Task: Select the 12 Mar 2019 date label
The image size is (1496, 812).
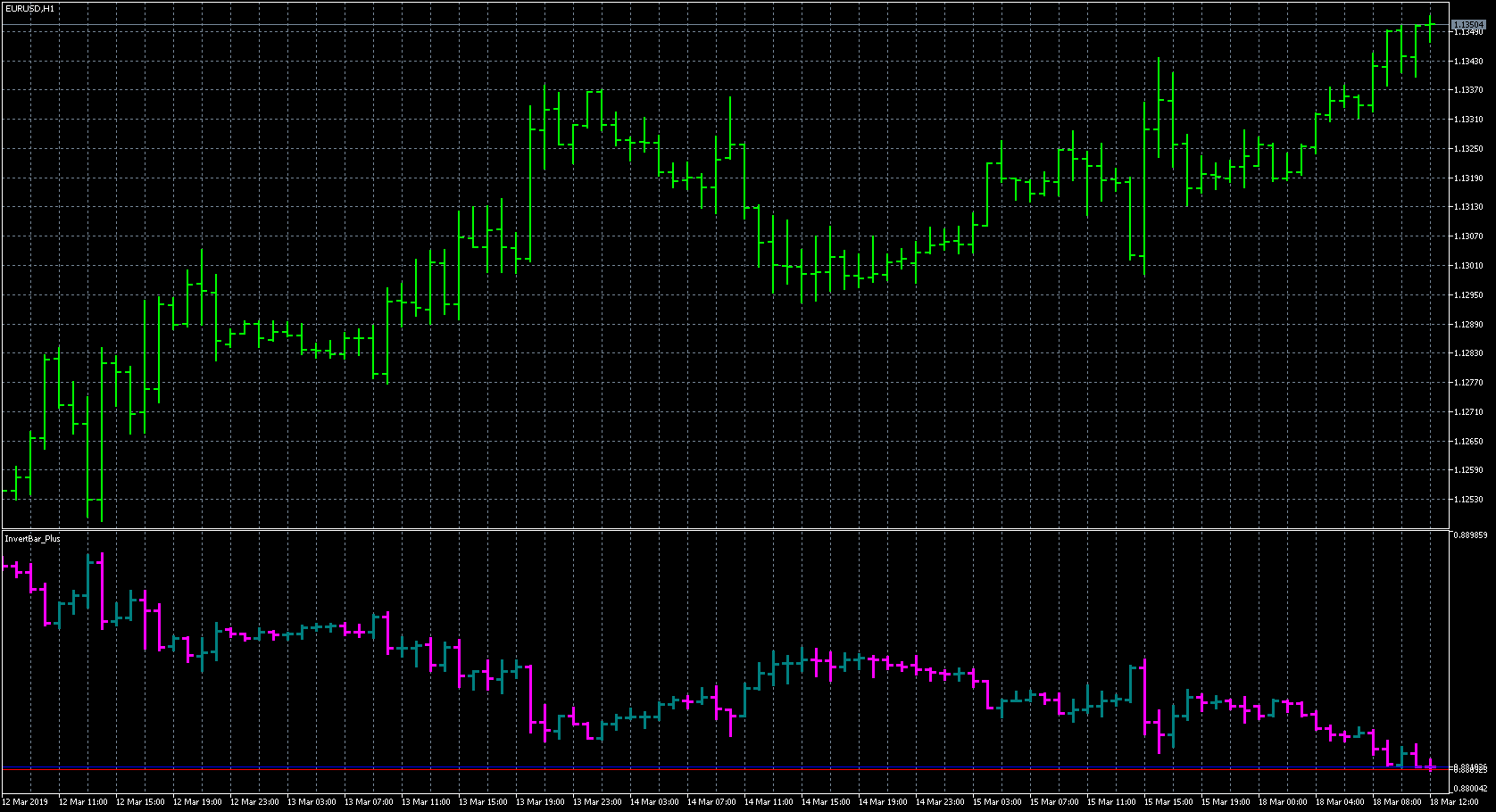Action: coord(26,802)
